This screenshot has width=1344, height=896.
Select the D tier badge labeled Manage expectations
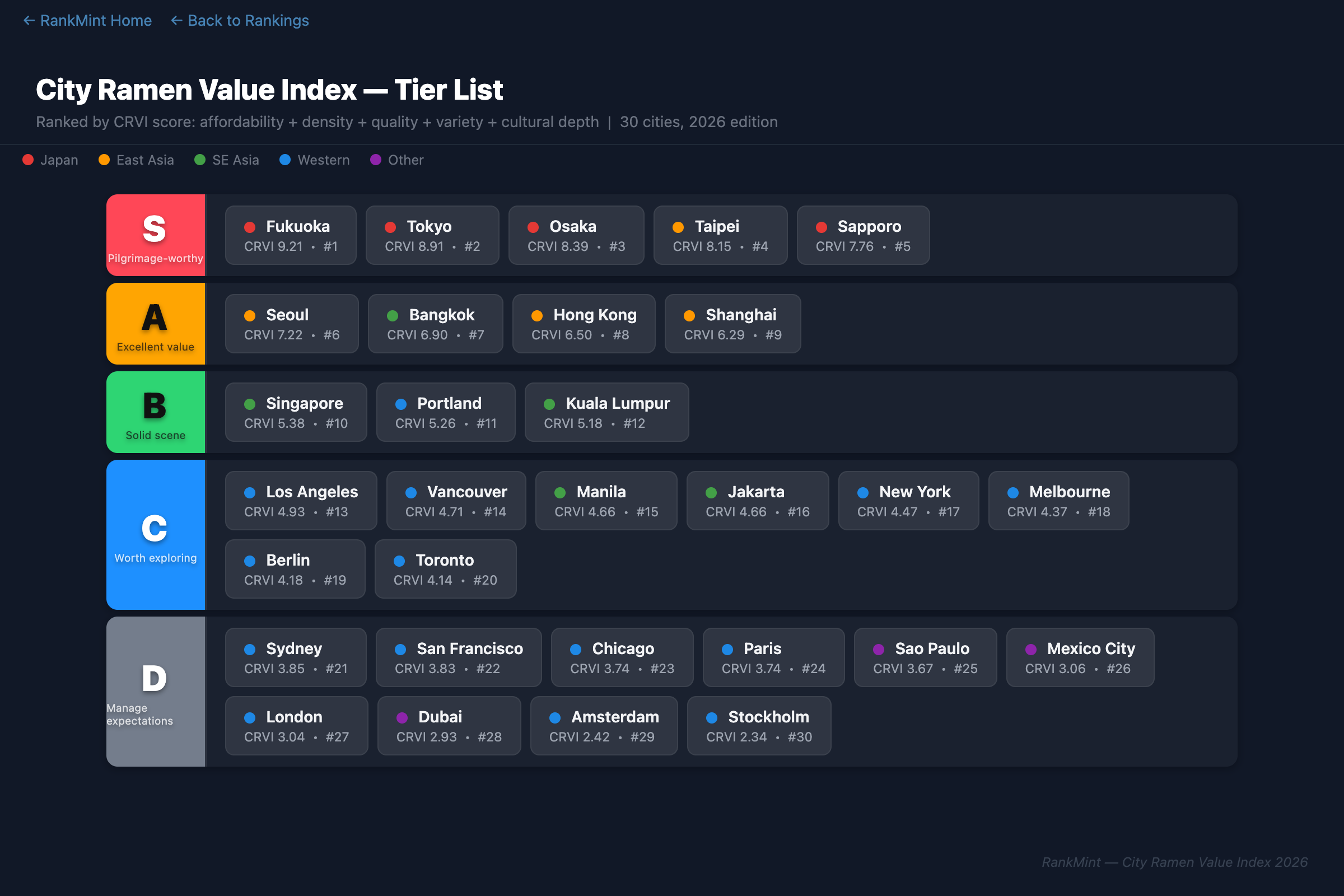point(155,692)
